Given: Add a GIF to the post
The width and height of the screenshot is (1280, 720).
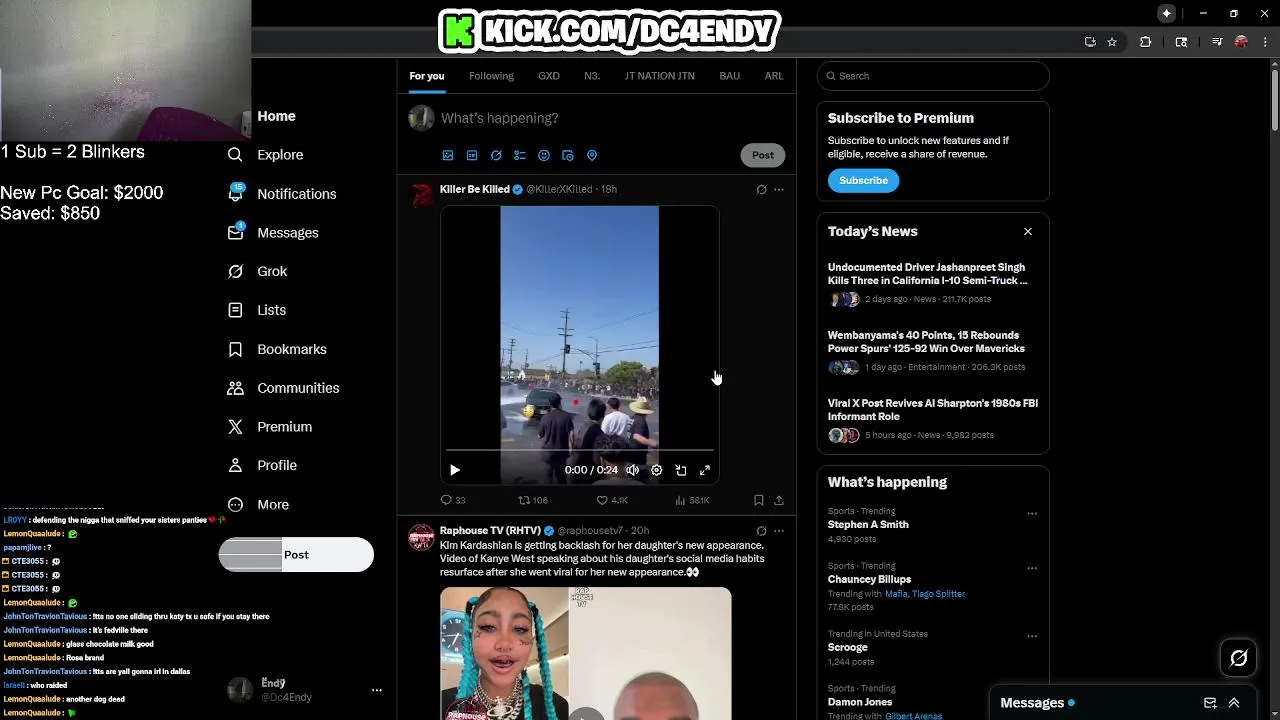Looking at the screenshot, I should (x=472, y=155).
